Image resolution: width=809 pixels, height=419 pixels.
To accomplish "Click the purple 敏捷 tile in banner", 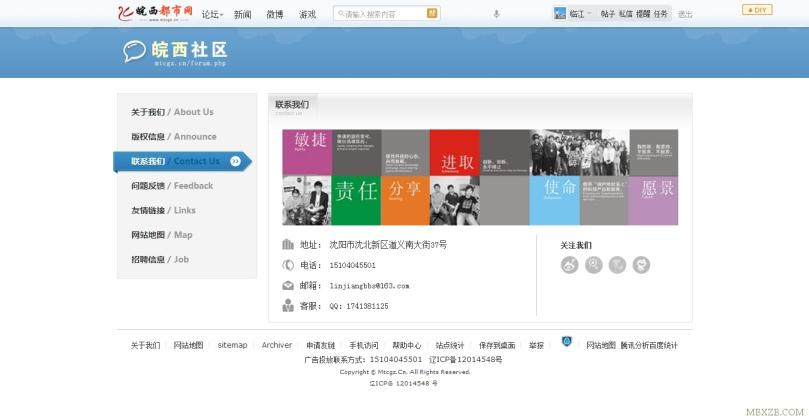I will (306, 152).
